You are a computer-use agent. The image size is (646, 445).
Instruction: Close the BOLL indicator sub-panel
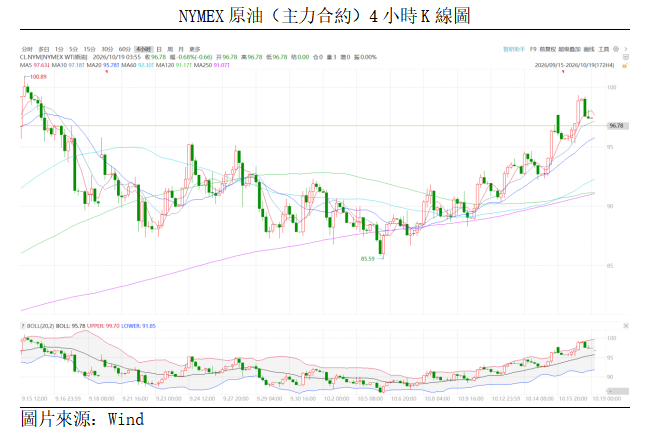pyautogui.click(x=626, y=326)
